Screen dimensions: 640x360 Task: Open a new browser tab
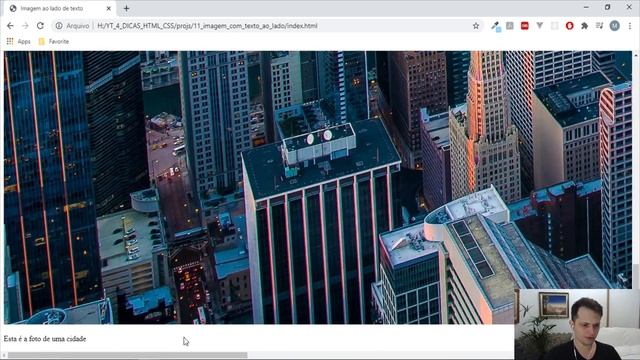(127, 8)
